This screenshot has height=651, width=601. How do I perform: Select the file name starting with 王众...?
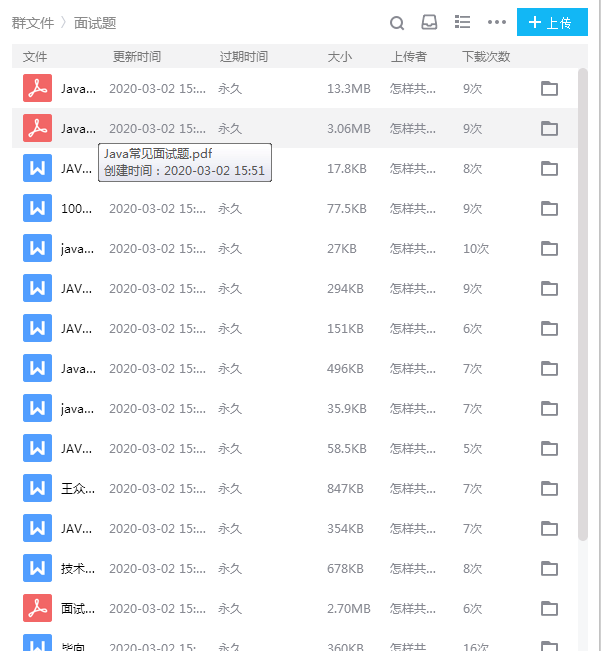[78, 489]
